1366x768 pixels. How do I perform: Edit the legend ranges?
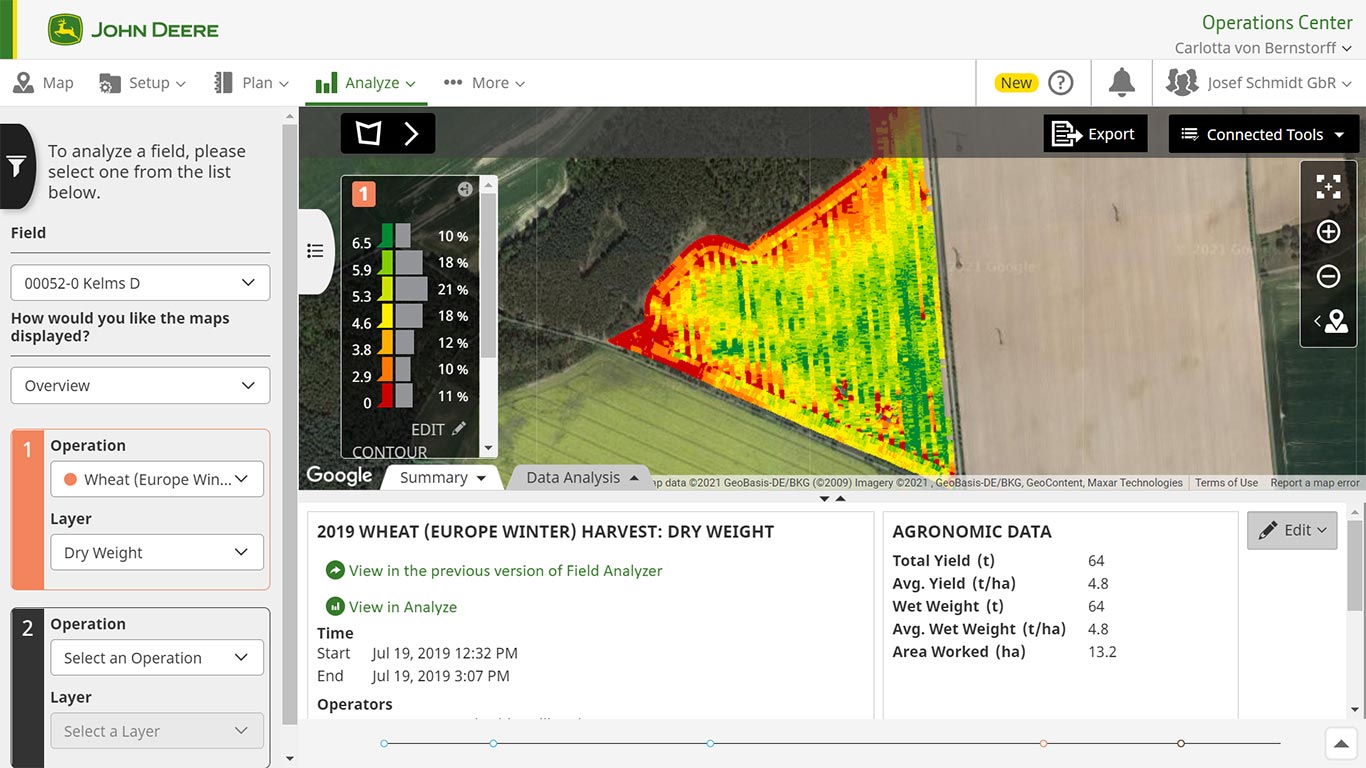click(x=438, y=429)
